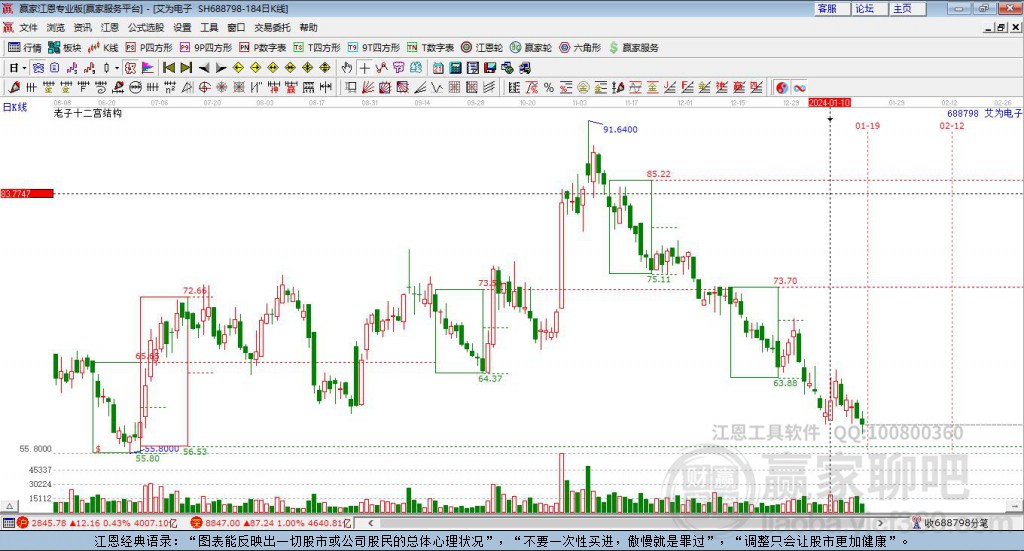Click the 深 index 8847.00 status entry
Screen dimensions: 1024x551
(x=270, y=523)
